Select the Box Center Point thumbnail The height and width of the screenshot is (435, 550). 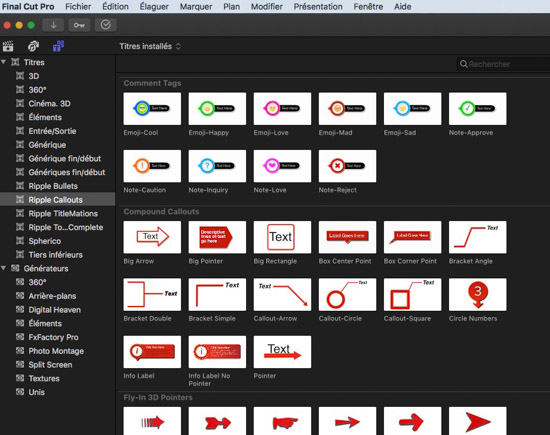click(x=347, y=237)
